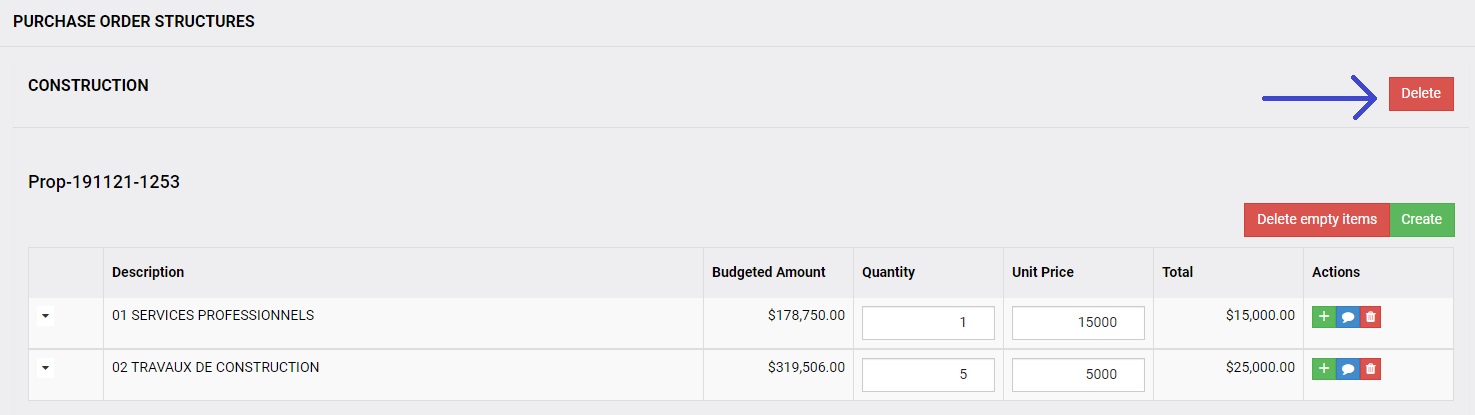Delete the 01 Services Professionnels row via trash icon
Image resolution: width=1475 pixels, height=415 pixels.
tap(1370, 317)
